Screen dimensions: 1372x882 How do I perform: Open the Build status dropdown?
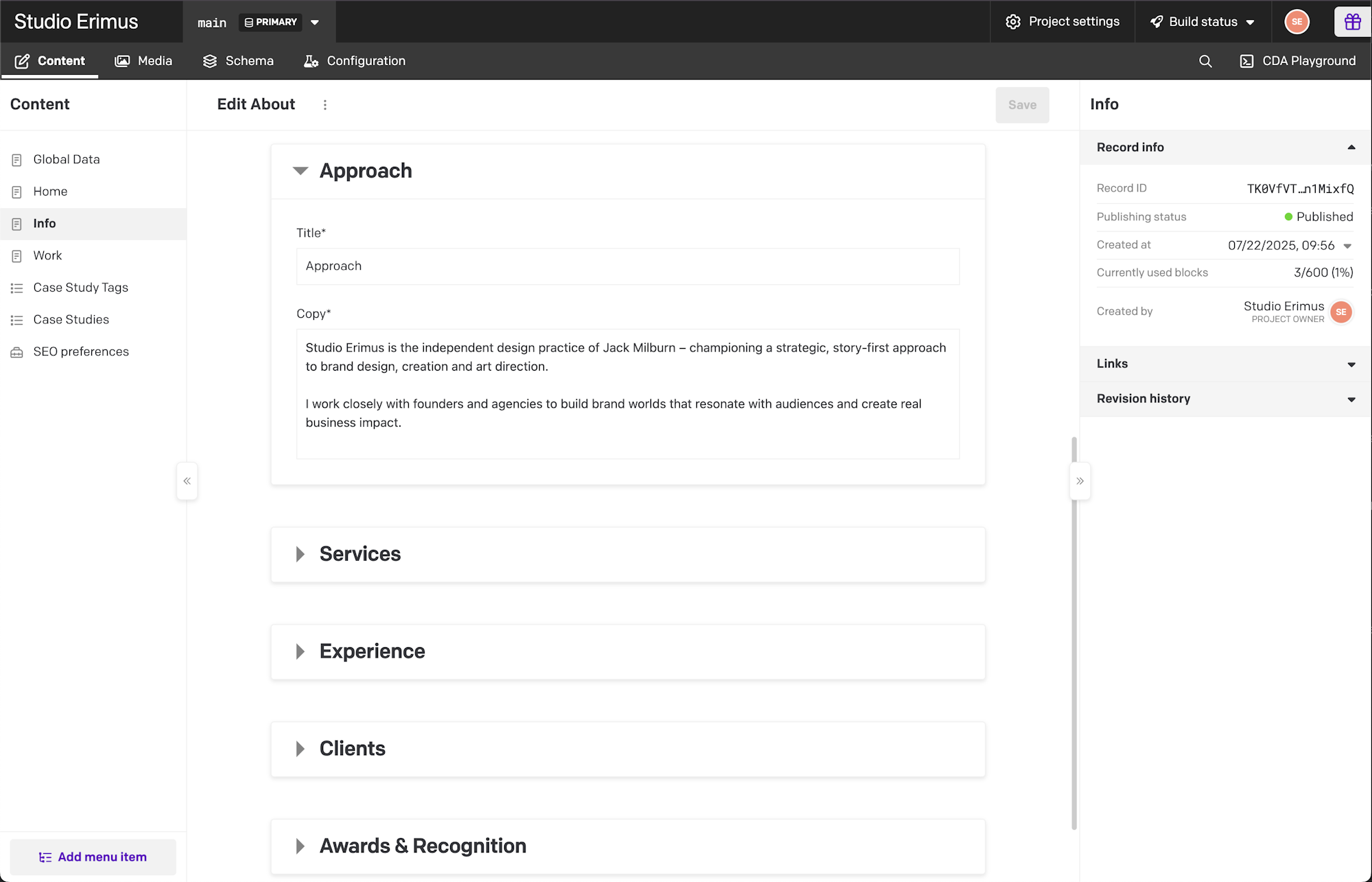point(1203,22)
